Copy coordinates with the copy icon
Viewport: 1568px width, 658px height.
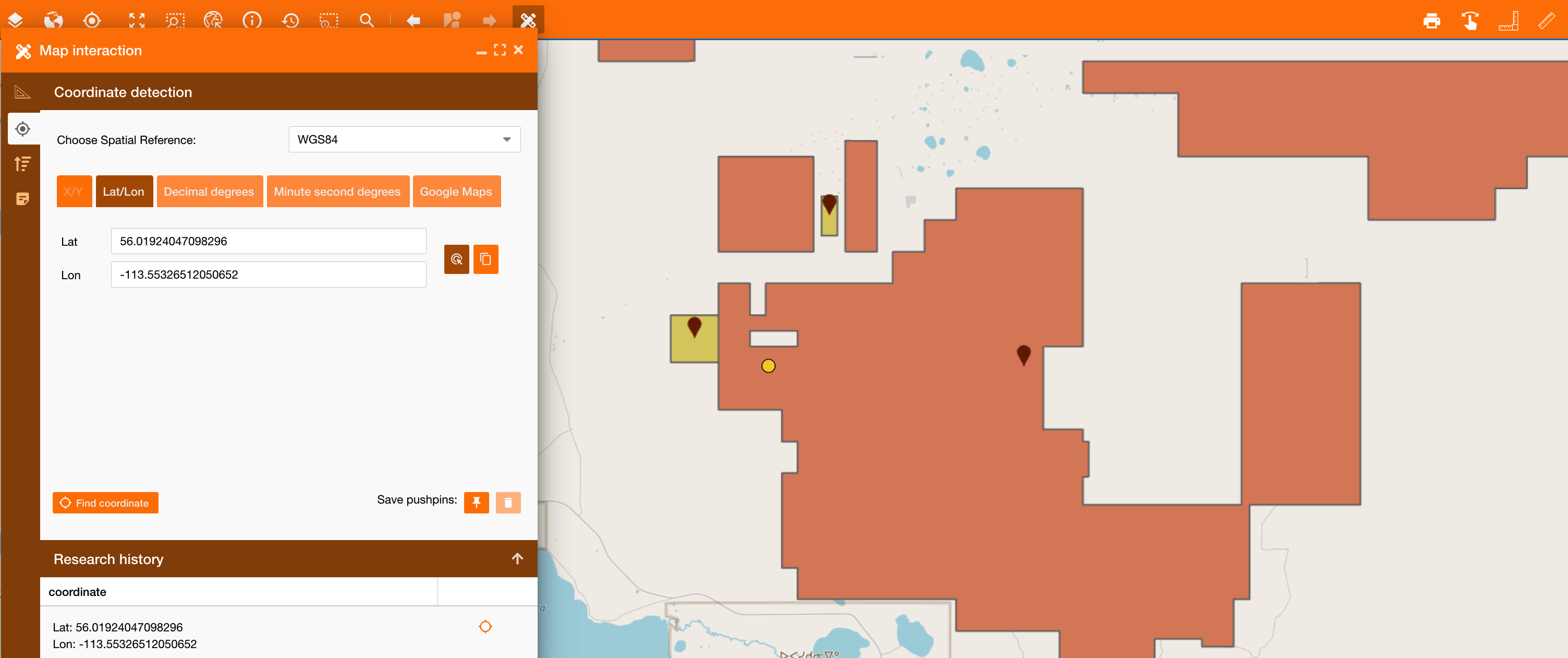486,259
